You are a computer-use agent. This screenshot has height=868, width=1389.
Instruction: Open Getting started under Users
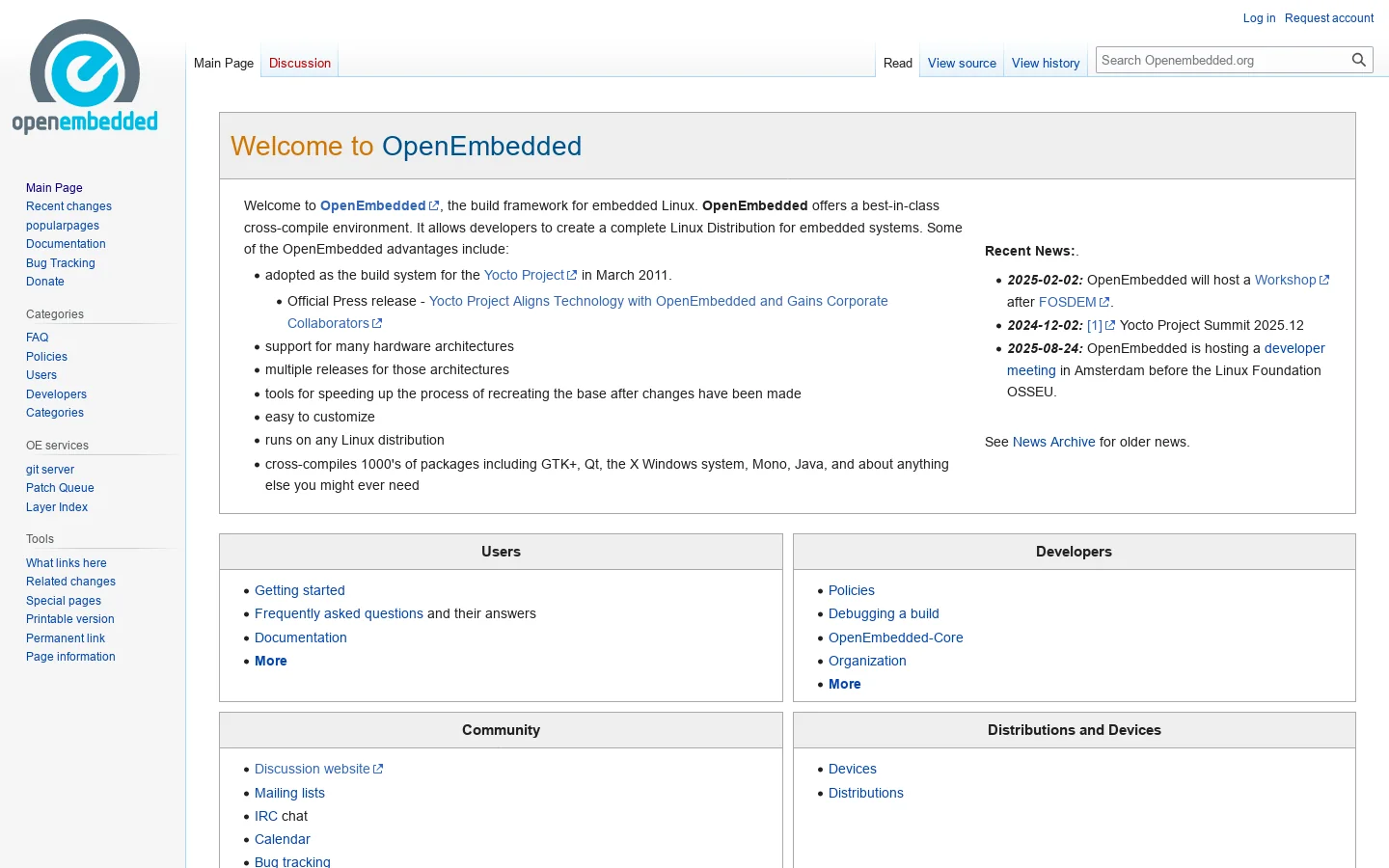(300, 590)
